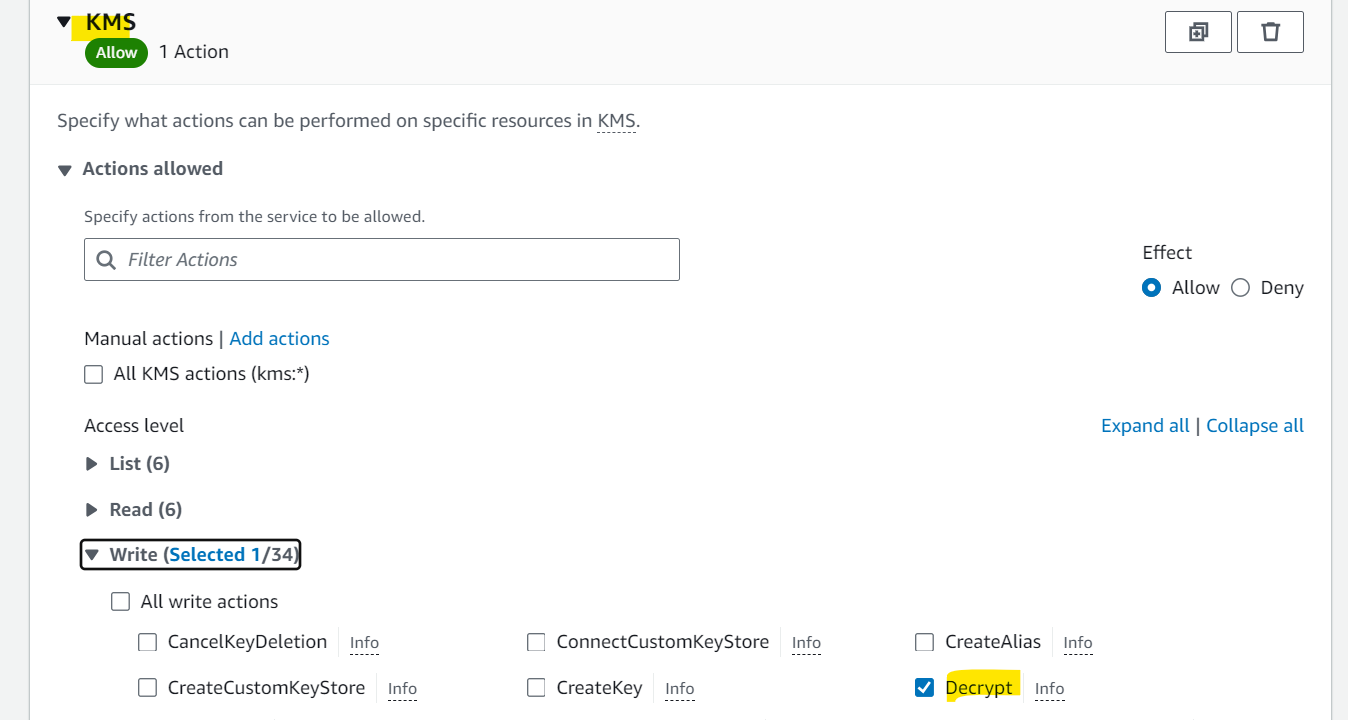
Task: Click the '1 Action' summary text
Action: pyautogui.click(x=194, y=52)
